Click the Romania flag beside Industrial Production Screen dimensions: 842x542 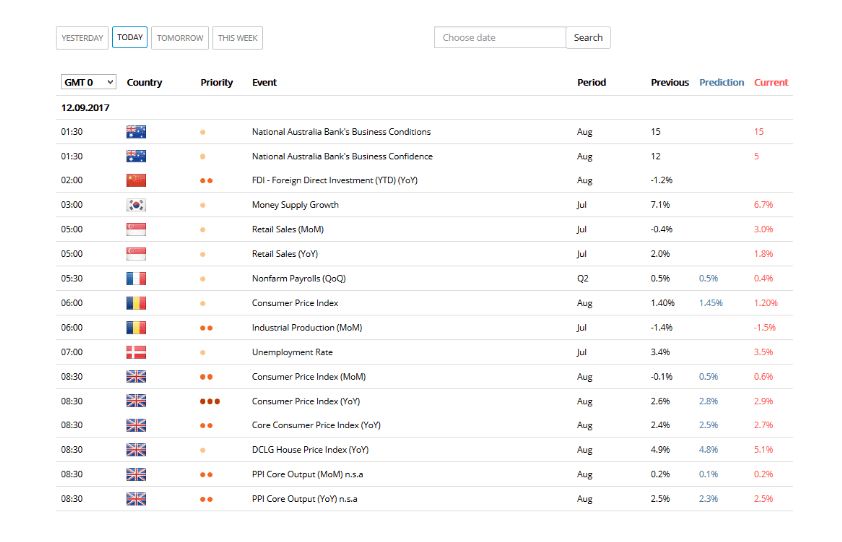136,328
